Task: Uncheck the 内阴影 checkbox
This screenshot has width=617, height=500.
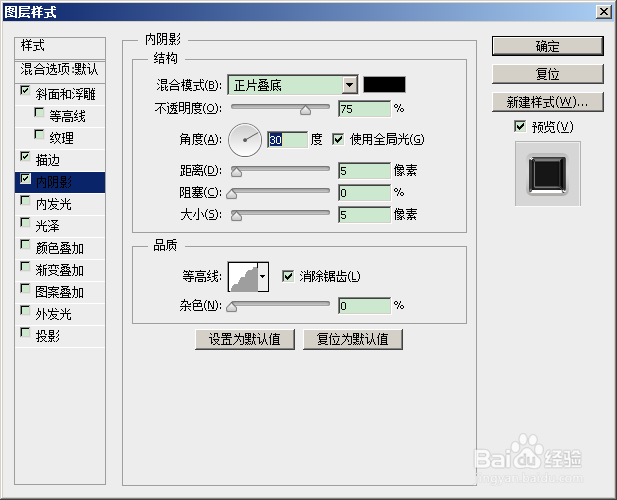Action: click(25, 179)
